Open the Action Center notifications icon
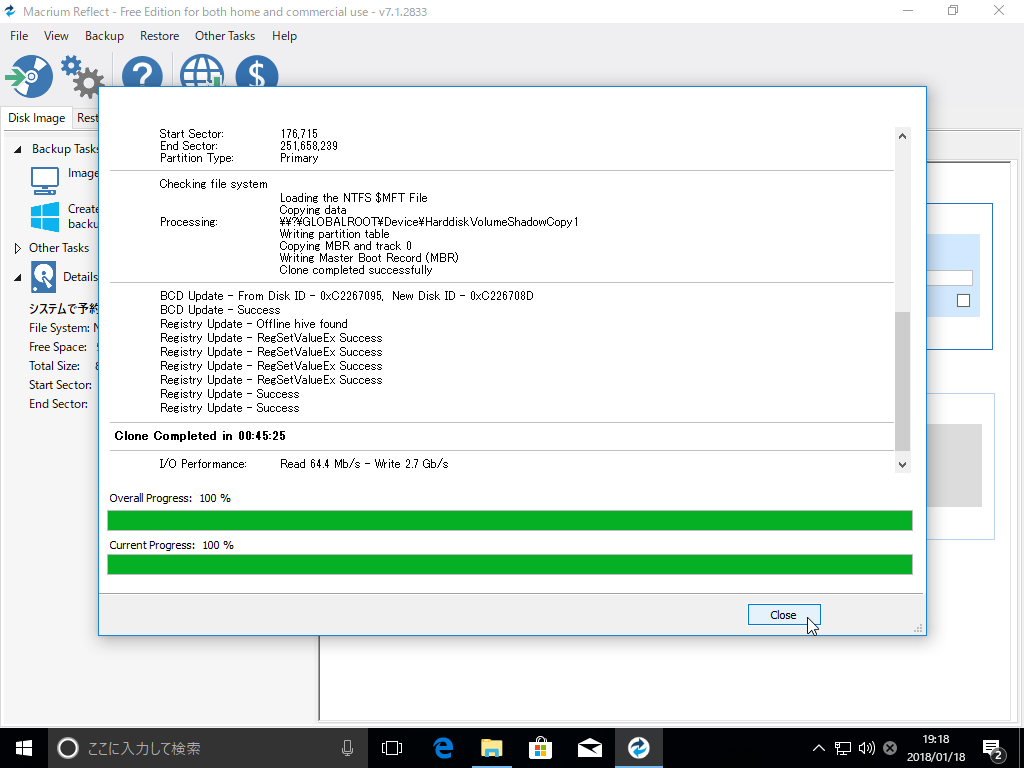The width and height of the screenshot is (1024, 768). coord(993,750)
